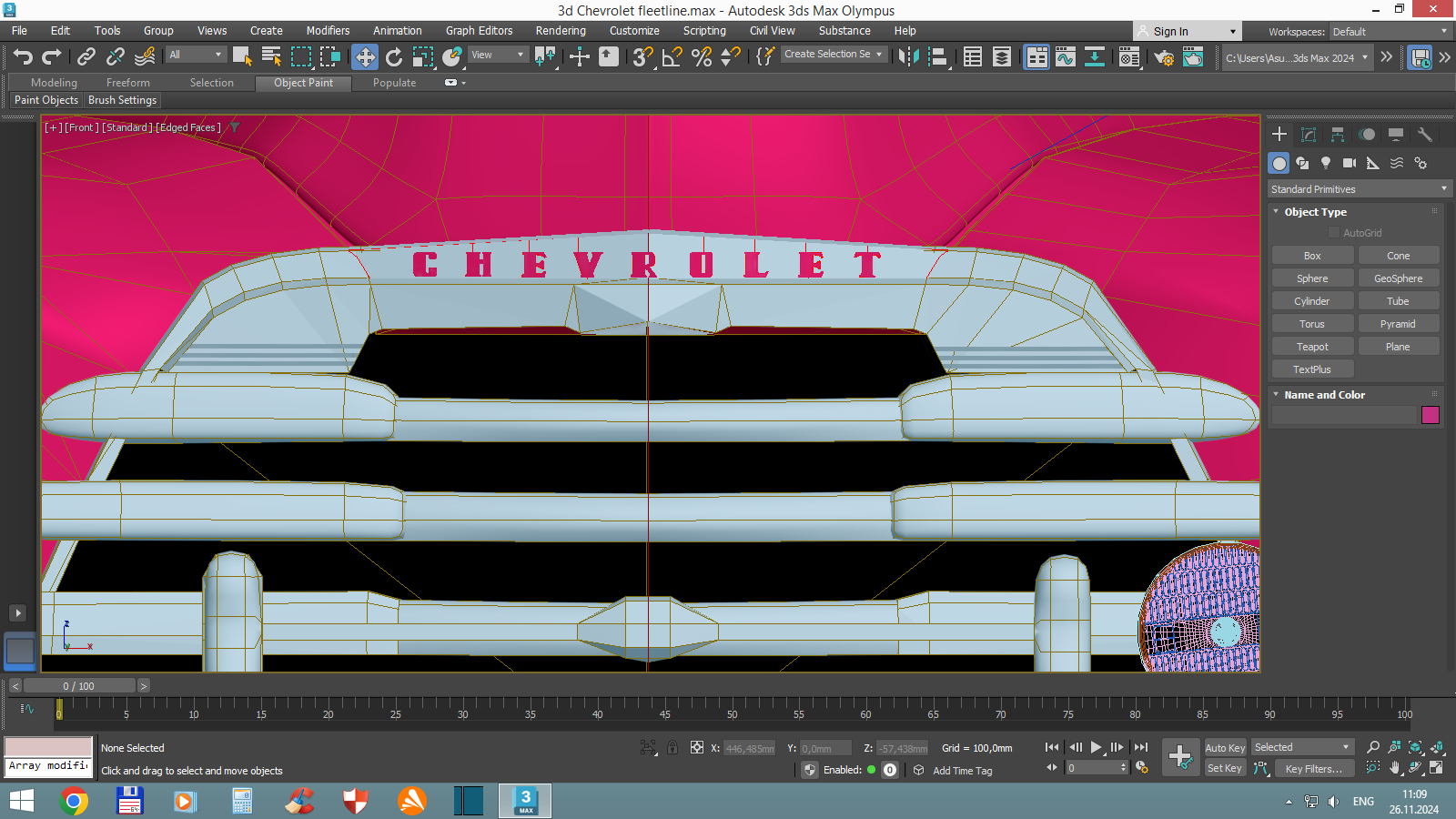Activate the Select and Scale tool
This screenshot has width=1456, height=819.
(423, 57)
